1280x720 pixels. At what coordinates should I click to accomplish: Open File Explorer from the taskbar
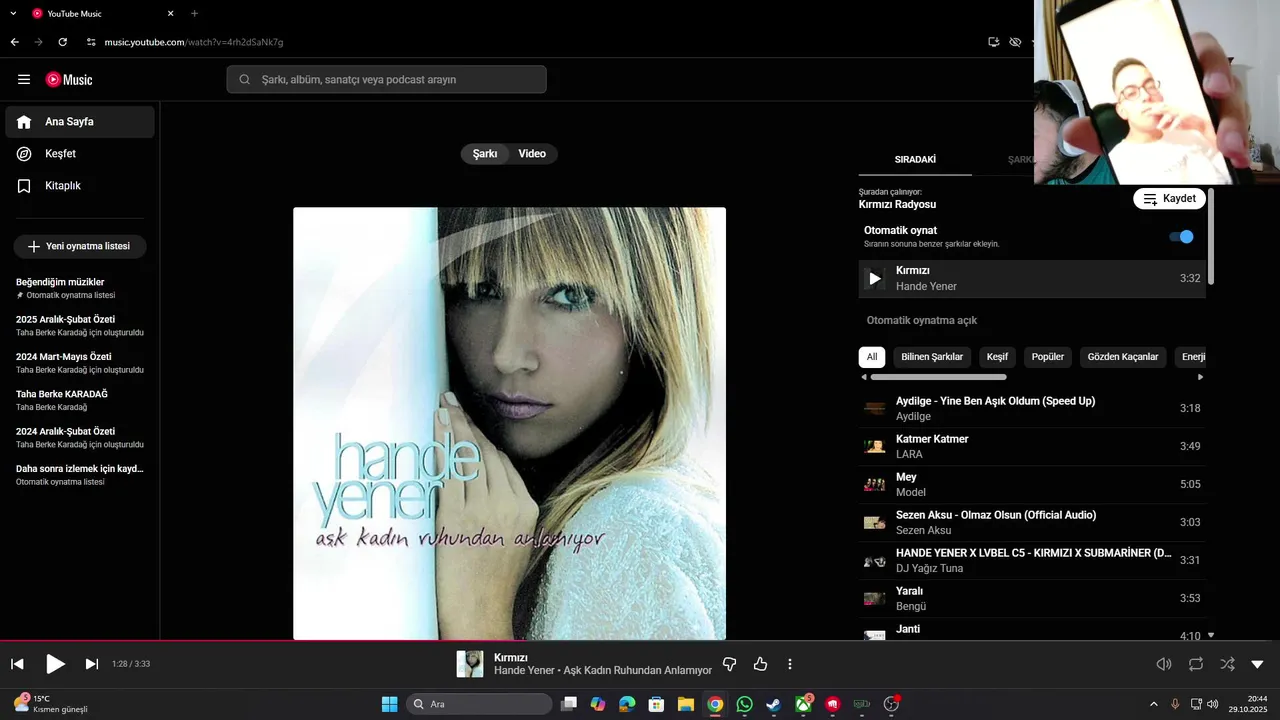click(x=686, y=704)
